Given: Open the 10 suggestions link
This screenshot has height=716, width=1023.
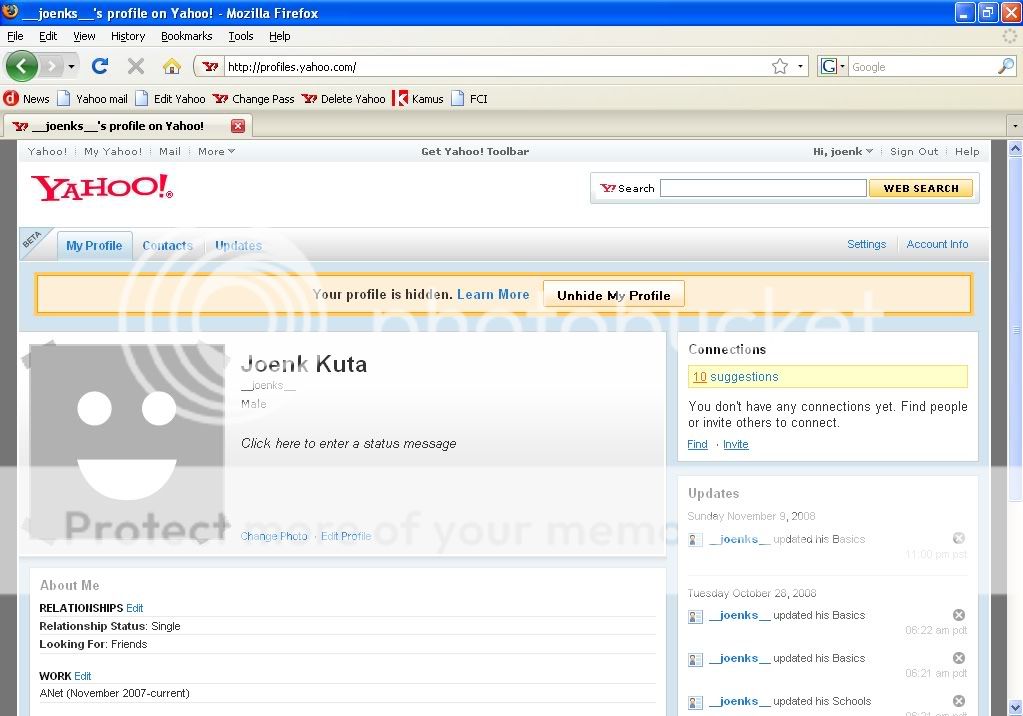Looking at the screenshot, I should 735,377.
